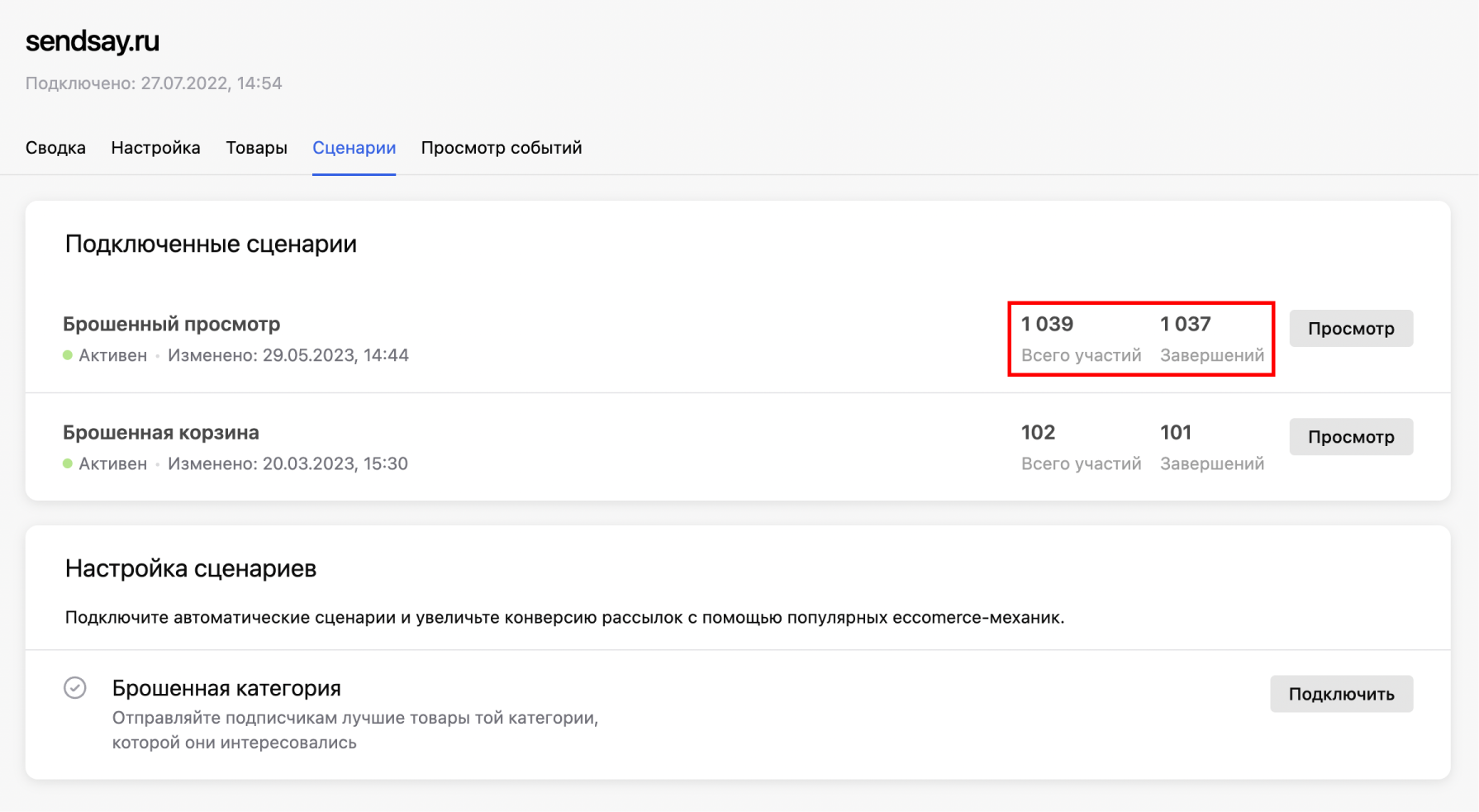Click the Активен status label of Брошенная корзина
The image size is (1479, 812).
(x=112, y=463)
